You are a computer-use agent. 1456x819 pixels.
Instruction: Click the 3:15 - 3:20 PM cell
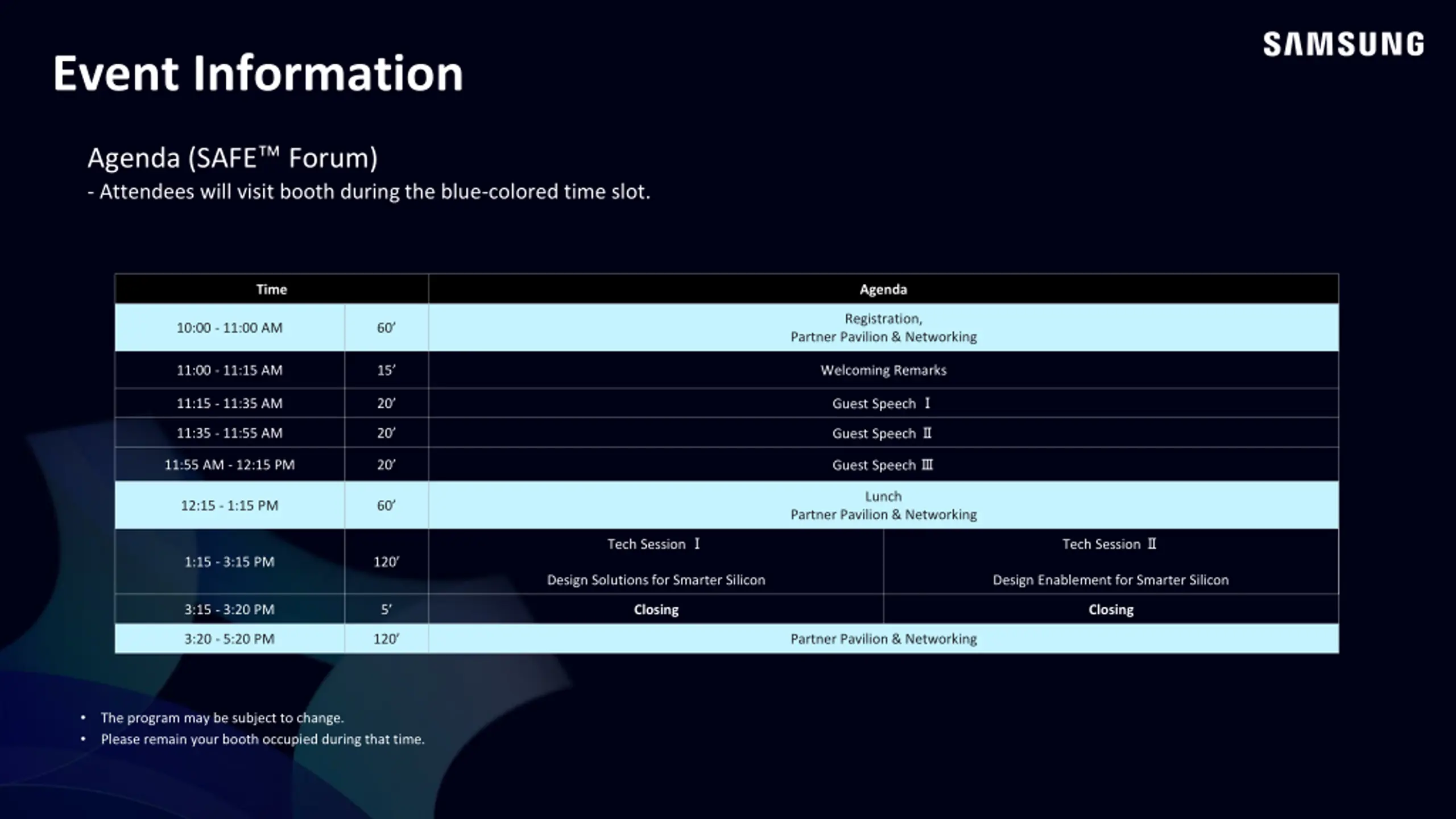click(229, 609)
